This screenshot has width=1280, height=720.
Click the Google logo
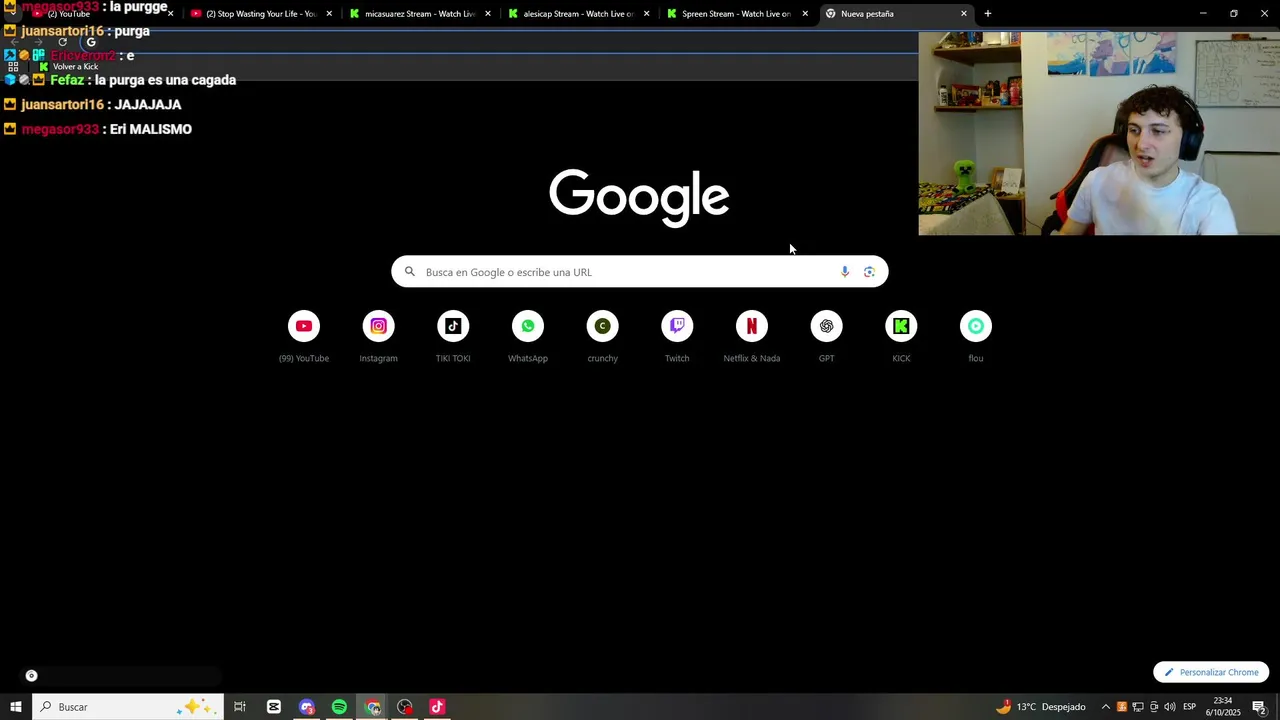point(639,197)
